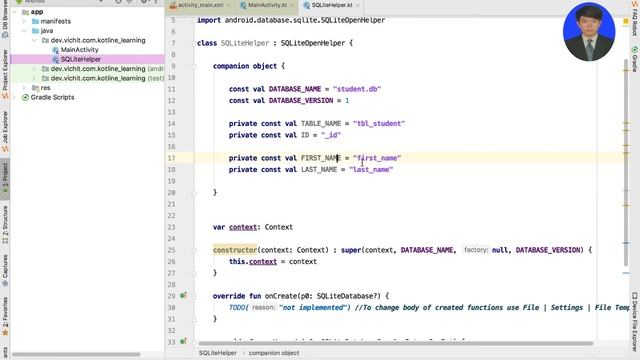Open the Job Explorer side tab

(5, 131)
